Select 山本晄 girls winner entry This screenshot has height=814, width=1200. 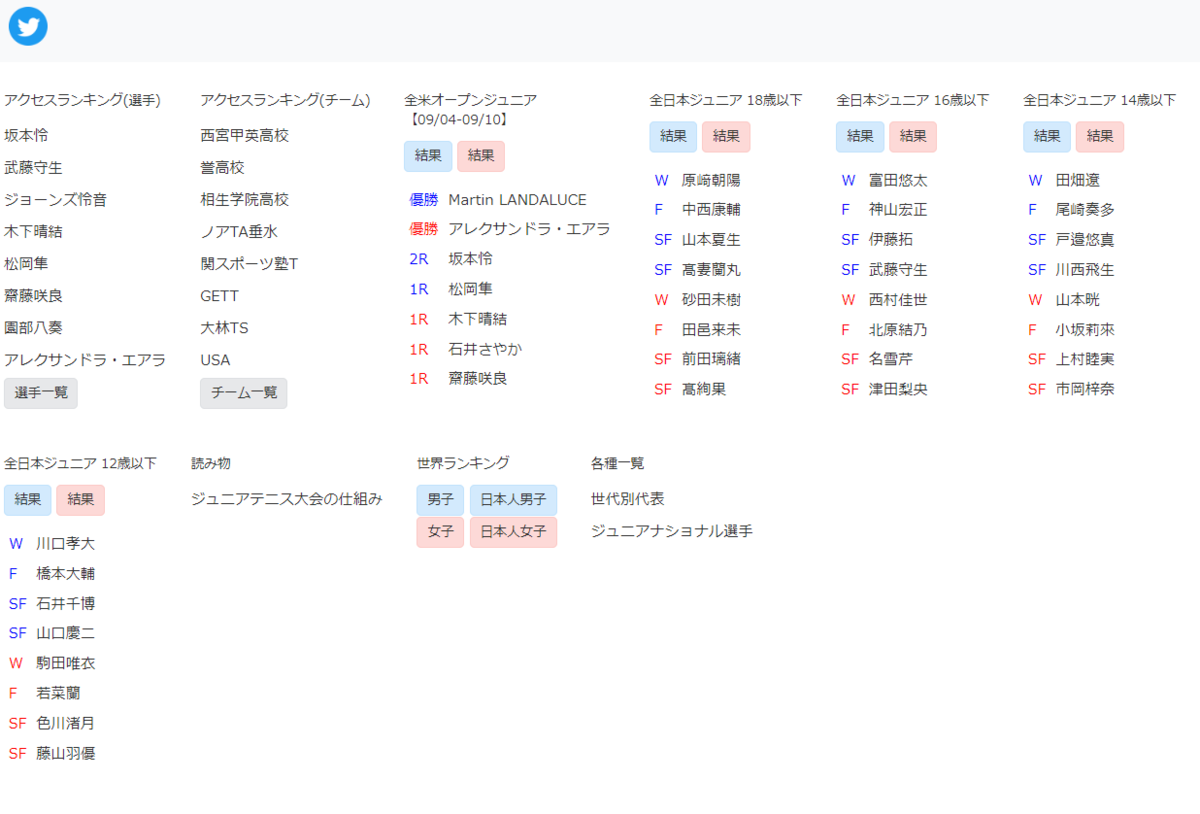coord(1077,300)
